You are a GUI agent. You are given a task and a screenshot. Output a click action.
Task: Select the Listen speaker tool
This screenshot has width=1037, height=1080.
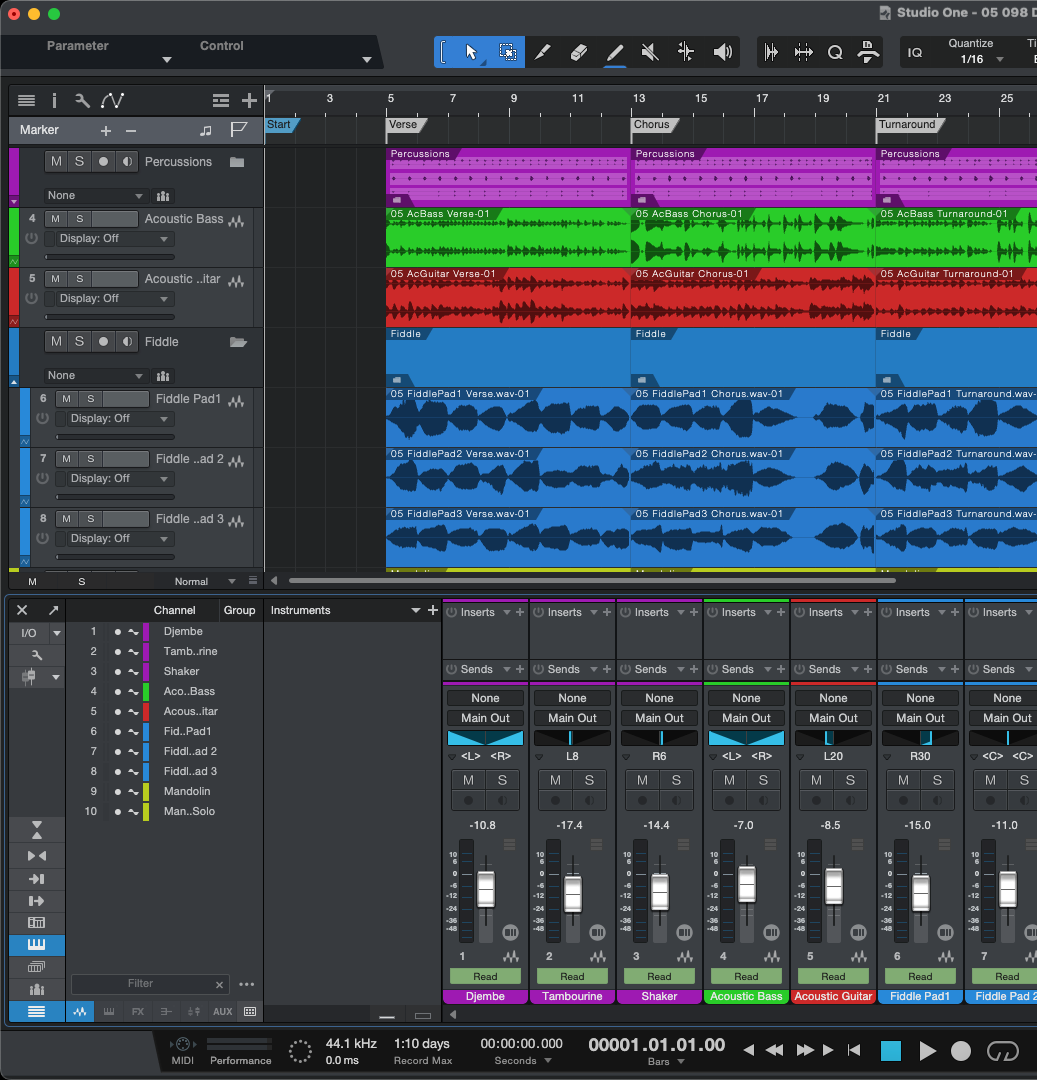click(x=722, y=52)
